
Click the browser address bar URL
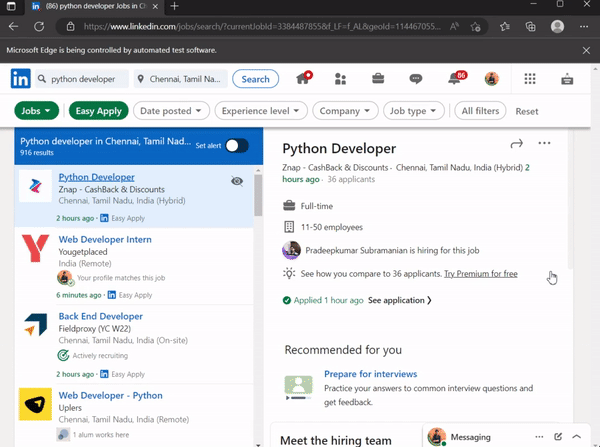tap(262, 26)
